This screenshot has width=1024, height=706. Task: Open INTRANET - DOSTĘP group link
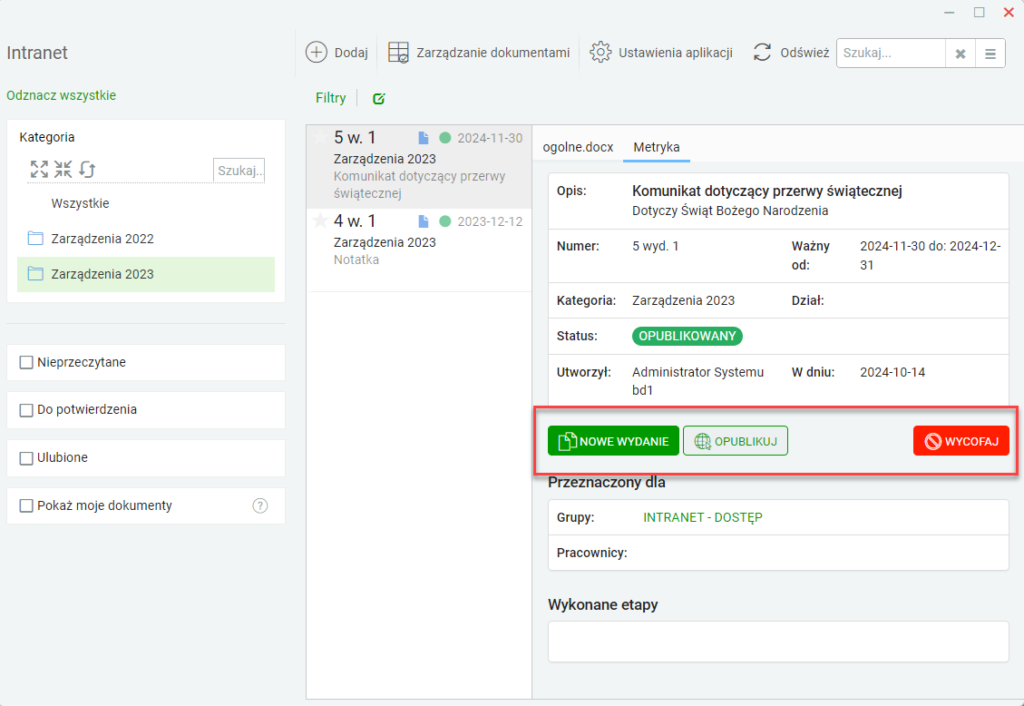(x=703, y=517)
